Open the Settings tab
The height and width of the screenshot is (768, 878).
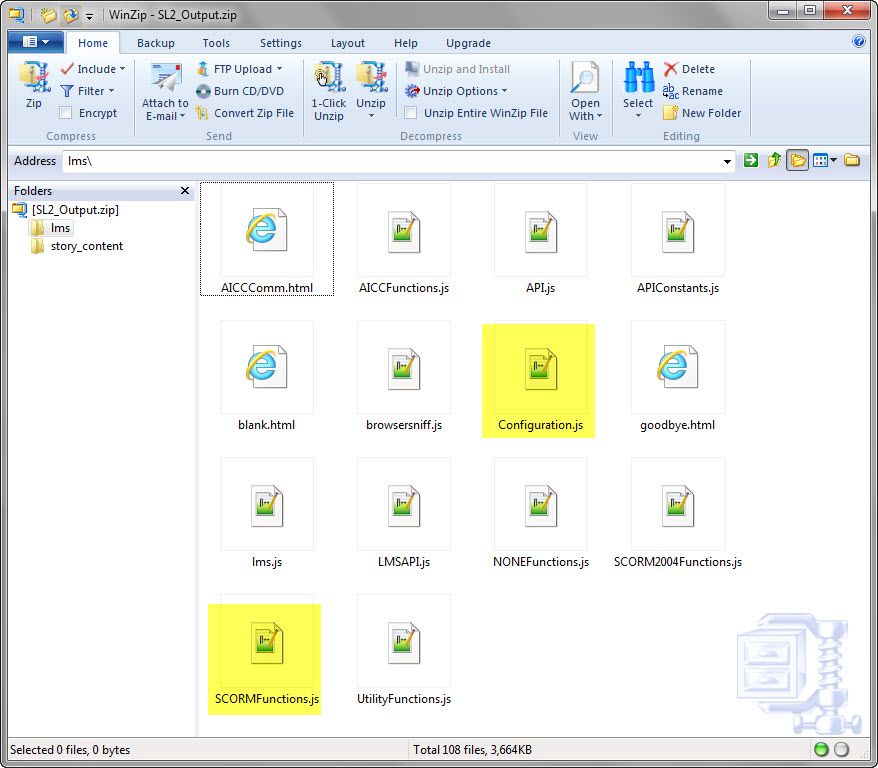point(281,43)
